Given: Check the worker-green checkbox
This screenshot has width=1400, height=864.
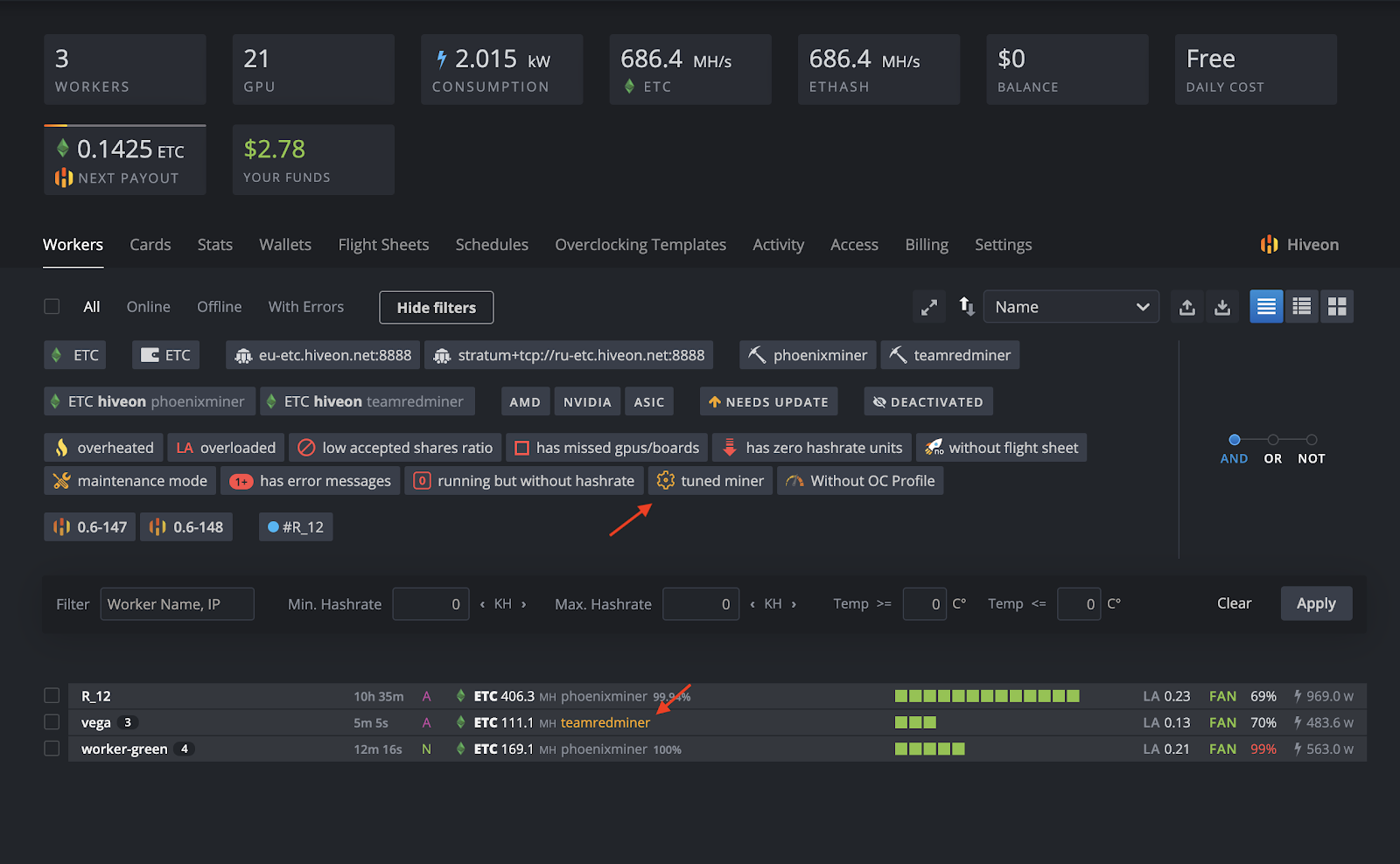Looking at the screenshot, I should 52,749.
